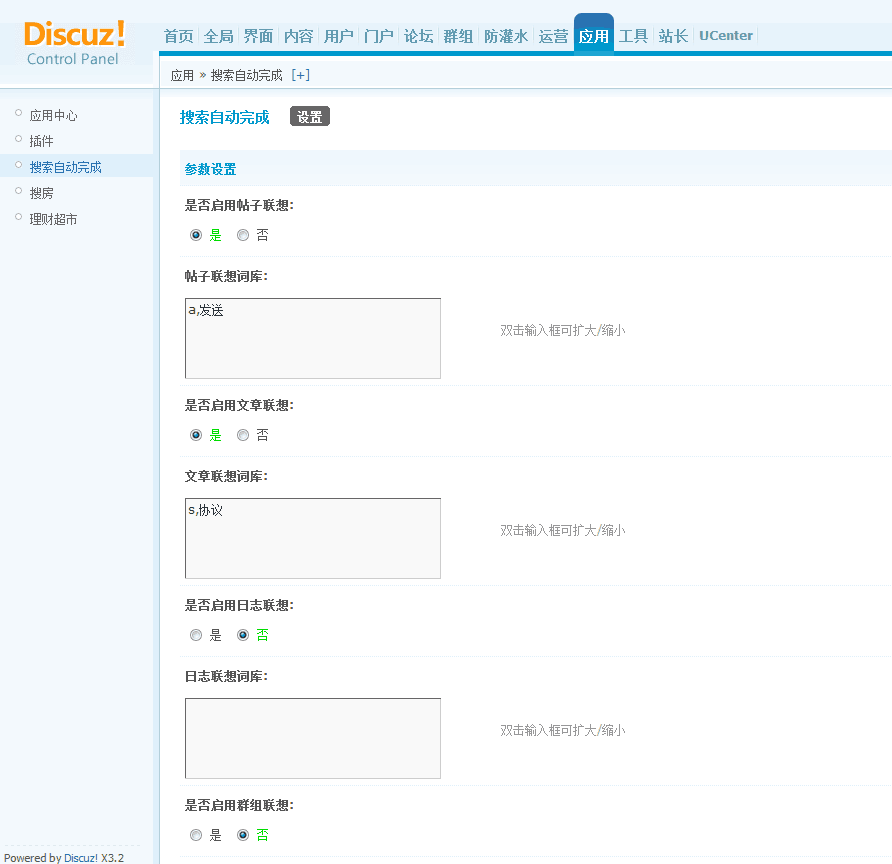The height and width of the screenshot is (864, 892).
Task: Open the 全局 settings section
Action: click(218, 35)
